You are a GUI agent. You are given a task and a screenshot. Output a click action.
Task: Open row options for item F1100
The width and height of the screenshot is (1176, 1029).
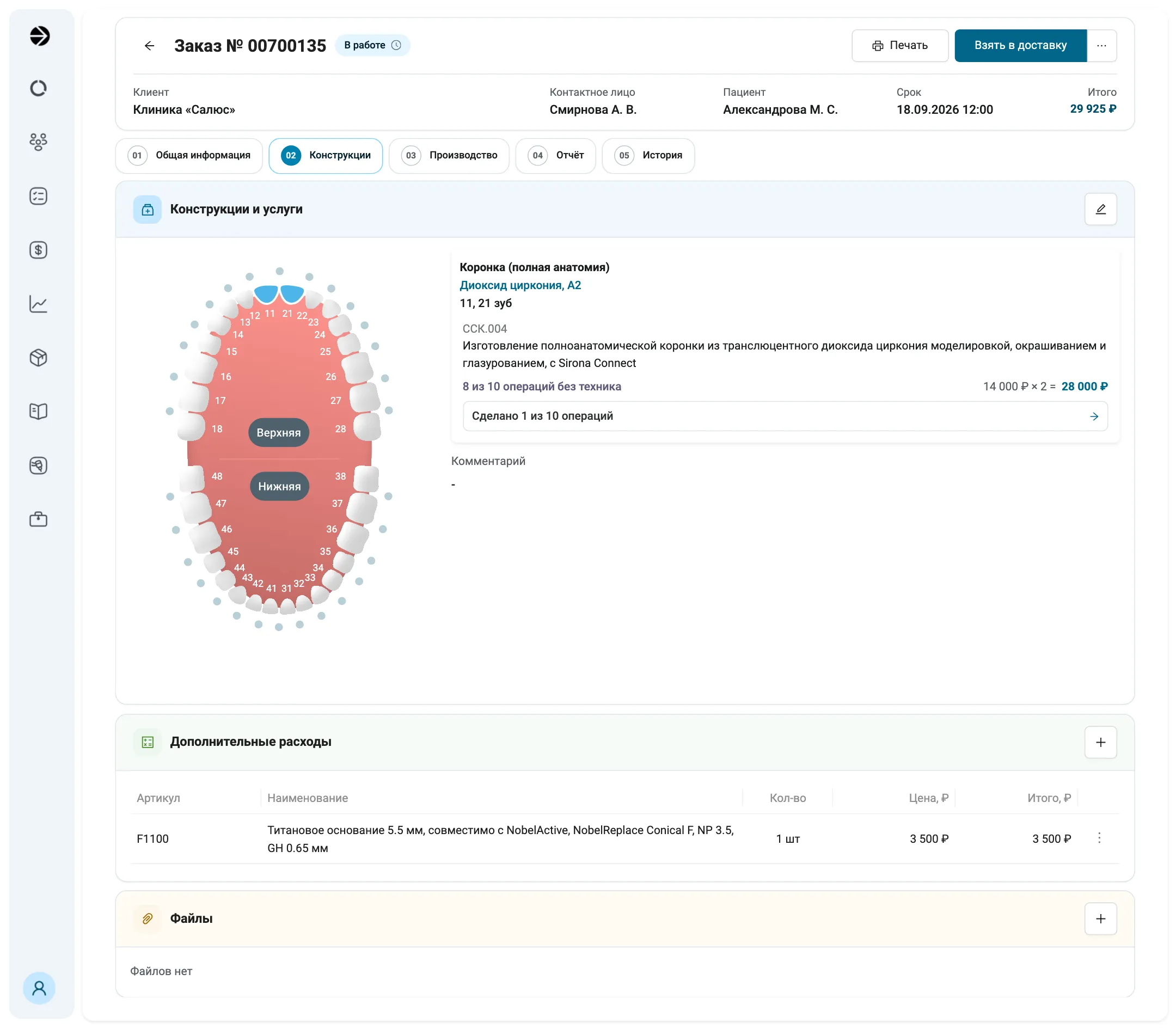[1099, 838]
